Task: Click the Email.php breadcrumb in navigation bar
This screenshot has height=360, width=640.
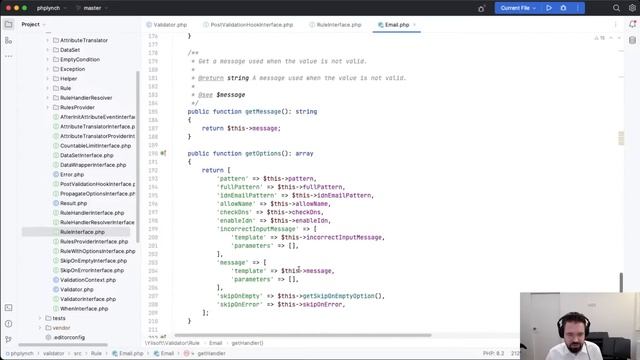Action: point(128,353)
